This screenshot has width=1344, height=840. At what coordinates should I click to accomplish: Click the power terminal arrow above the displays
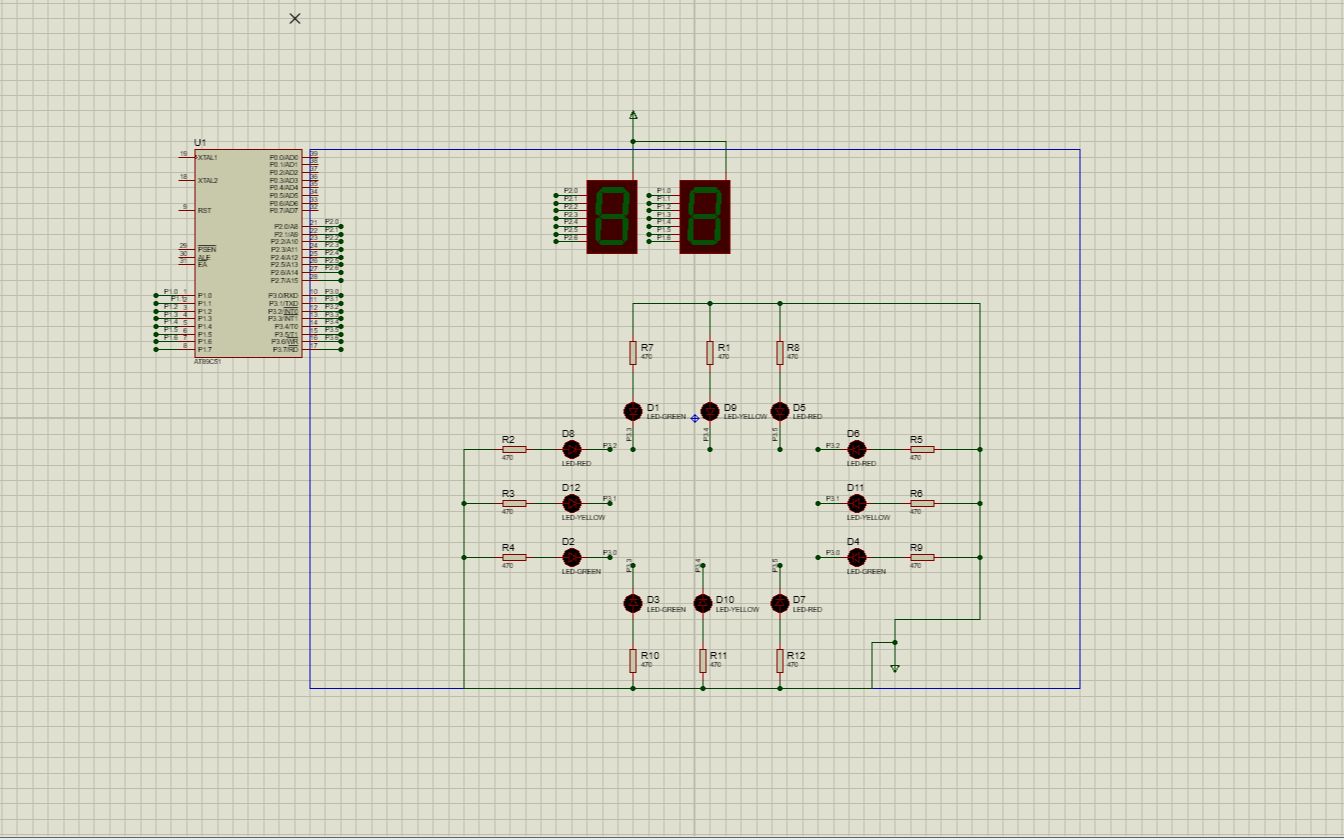[633, 115]
